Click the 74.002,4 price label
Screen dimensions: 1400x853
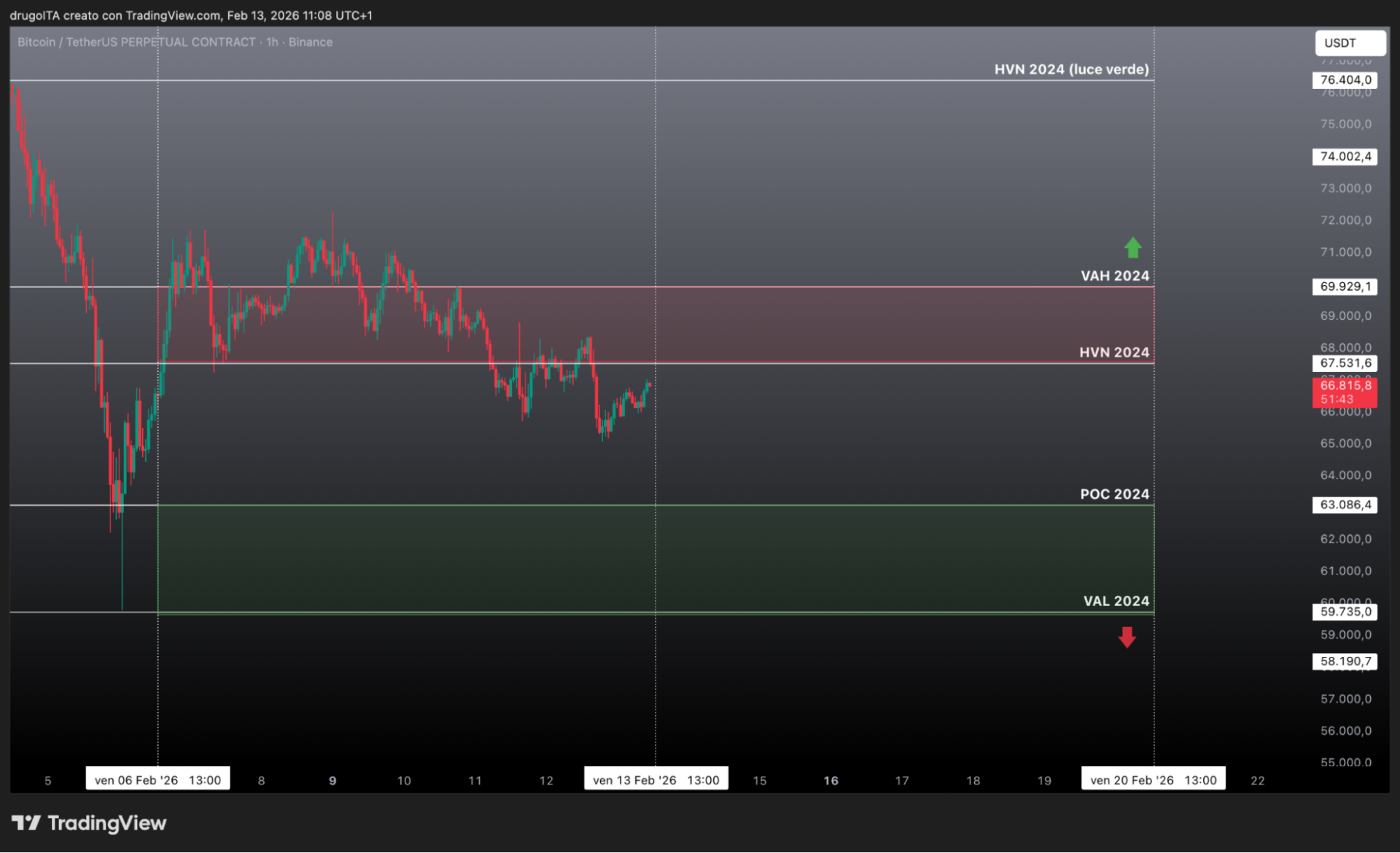pyautogui.click(x=1345, y=156)
